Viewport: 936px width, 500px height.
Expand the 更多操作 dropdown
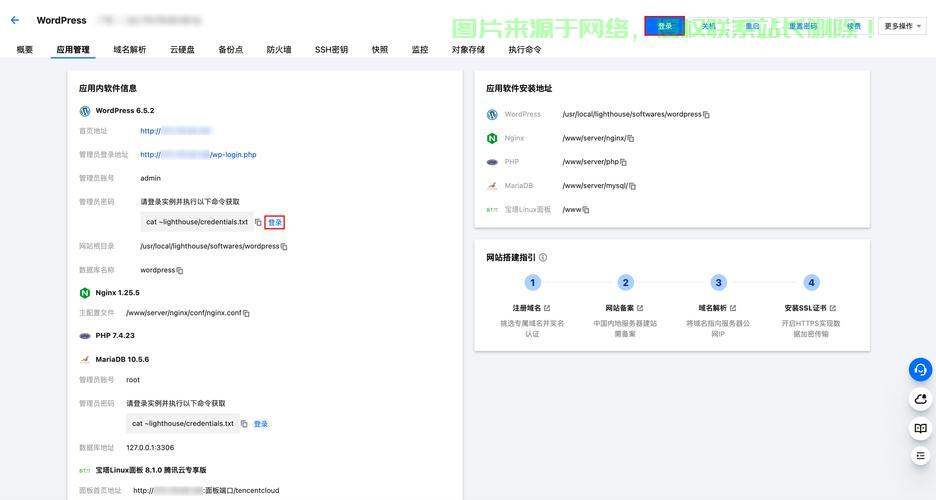[x=902, y=26]
